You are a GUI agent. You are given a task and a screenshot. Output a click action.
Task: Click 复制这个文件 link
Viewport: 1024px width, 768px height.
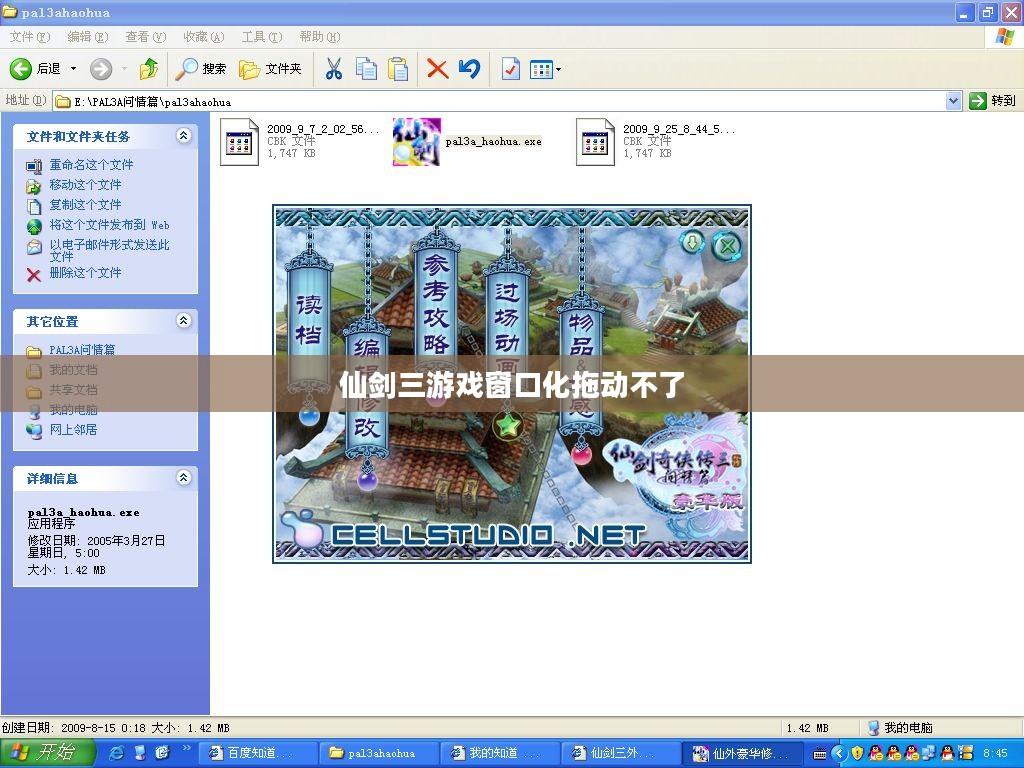[x=86, y=205]
